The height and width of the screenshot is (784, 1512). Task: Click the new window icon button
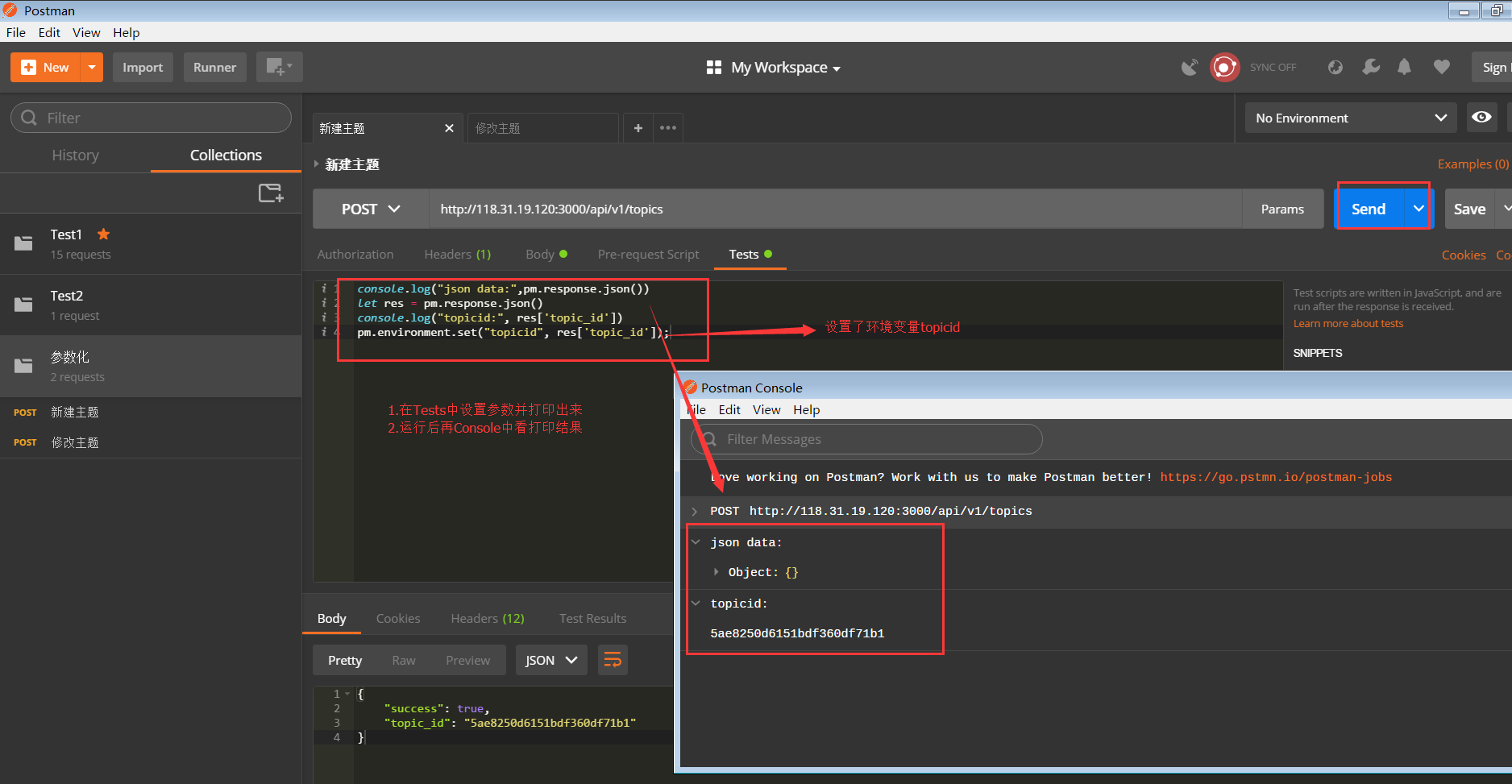click(x=279, y=67)
